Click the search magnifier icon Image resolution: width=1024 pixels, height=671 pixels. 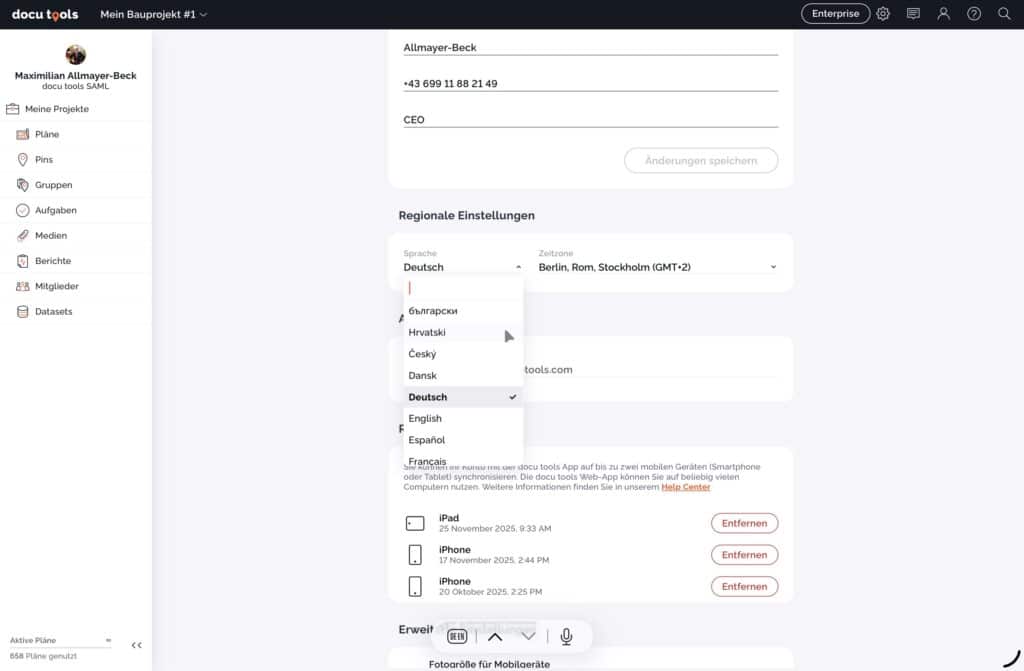pos(1004,14)
